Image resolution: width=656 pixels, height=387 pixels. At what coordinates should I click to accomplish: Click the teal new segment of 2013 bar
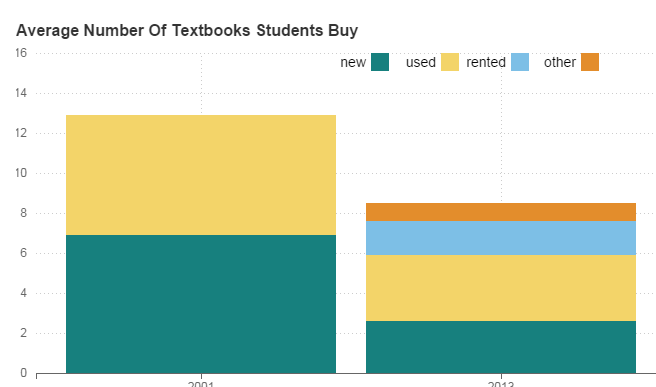501,347
